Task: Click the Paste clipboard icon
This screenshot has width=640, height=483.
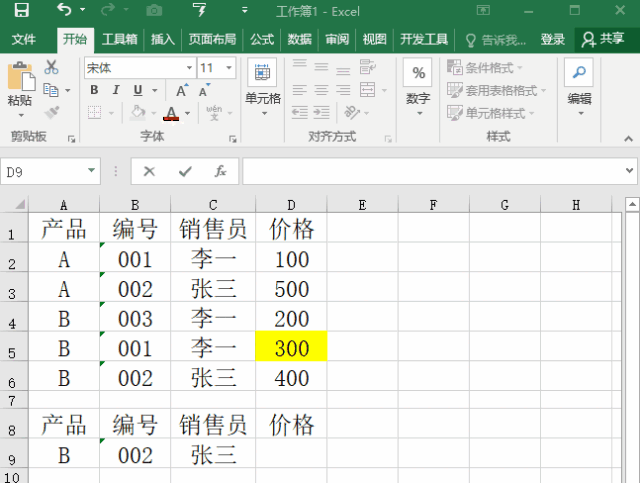Action: [x=21, y=76]
